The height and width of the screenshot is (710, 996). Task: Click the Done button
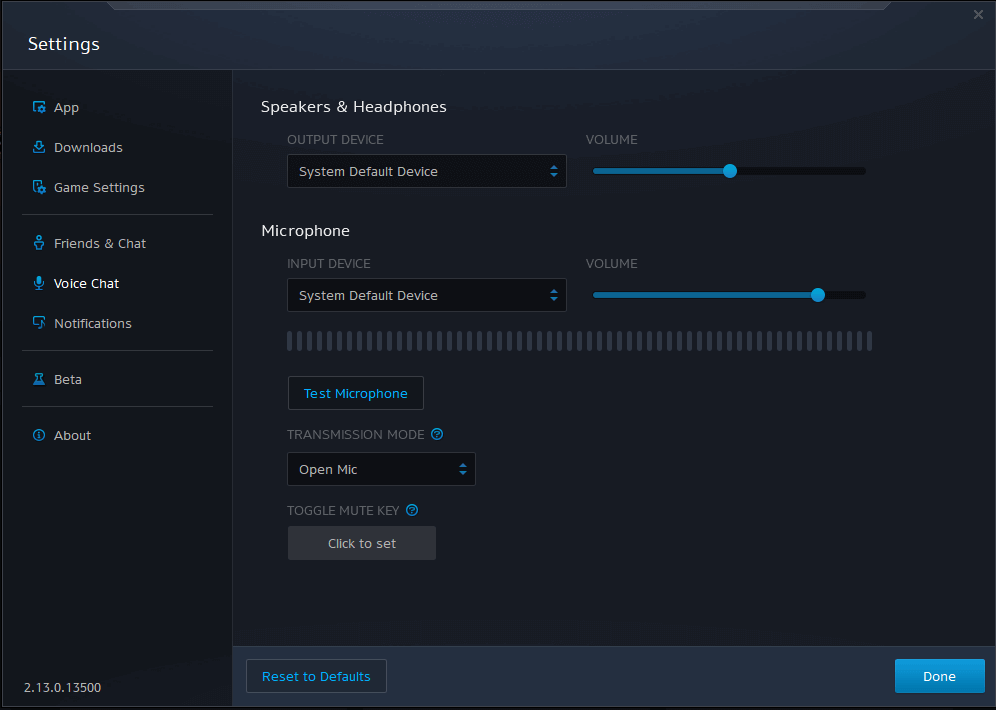click(939, 677)
